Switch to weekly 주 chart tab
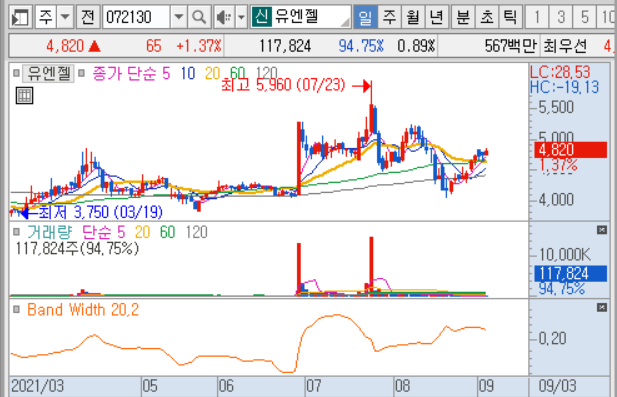 coord(389,17)
